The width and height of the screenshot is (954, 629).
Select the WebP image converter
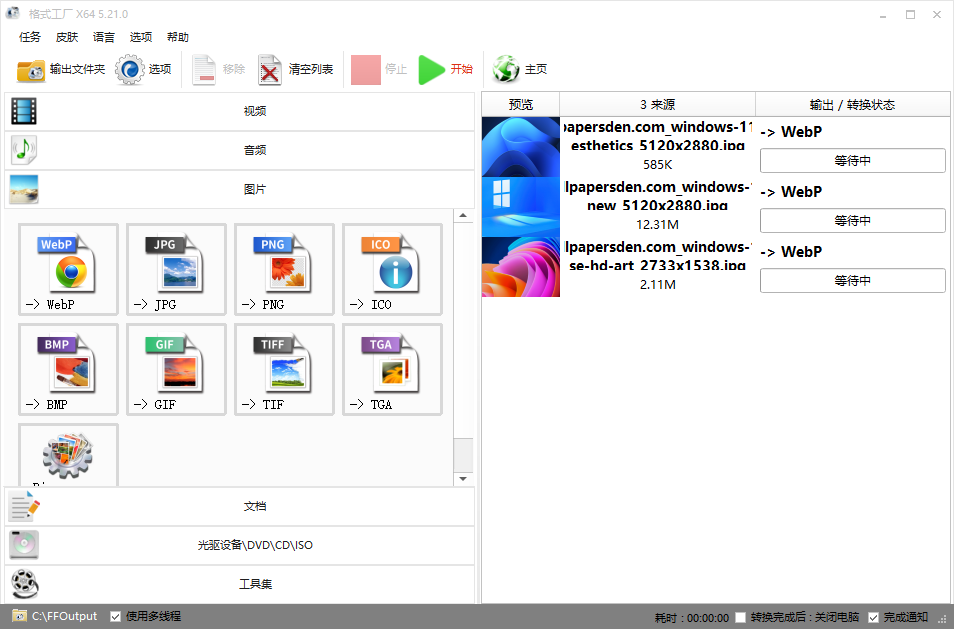(67, 270)
